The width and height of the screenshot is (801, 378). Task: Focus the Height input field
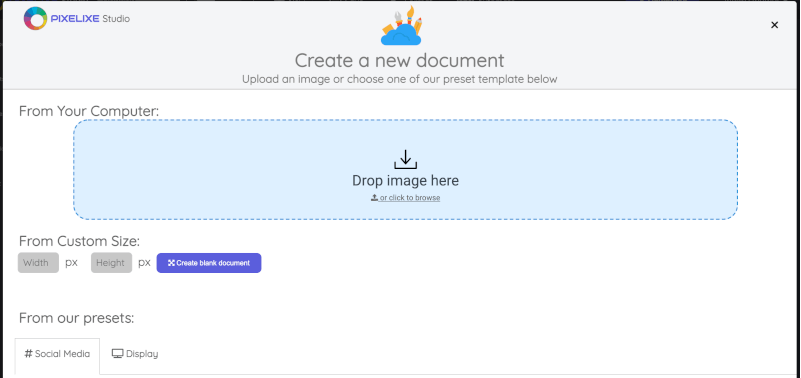pos(111,263)
